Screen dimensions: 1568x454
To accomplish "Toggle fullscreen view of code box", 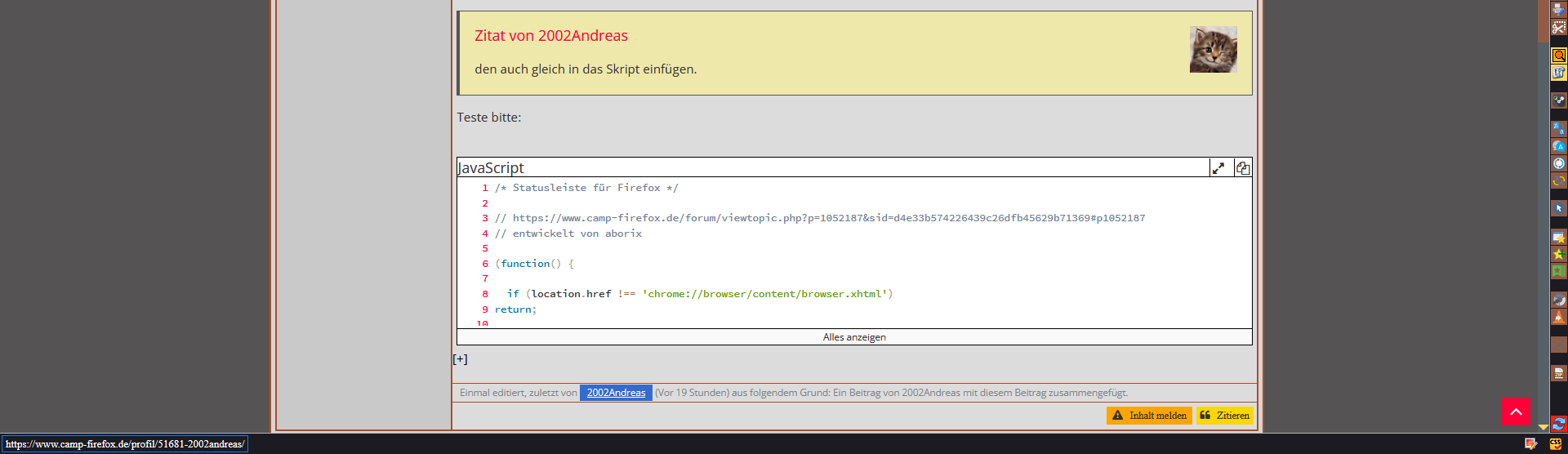I will click(x=1218, y=168).
